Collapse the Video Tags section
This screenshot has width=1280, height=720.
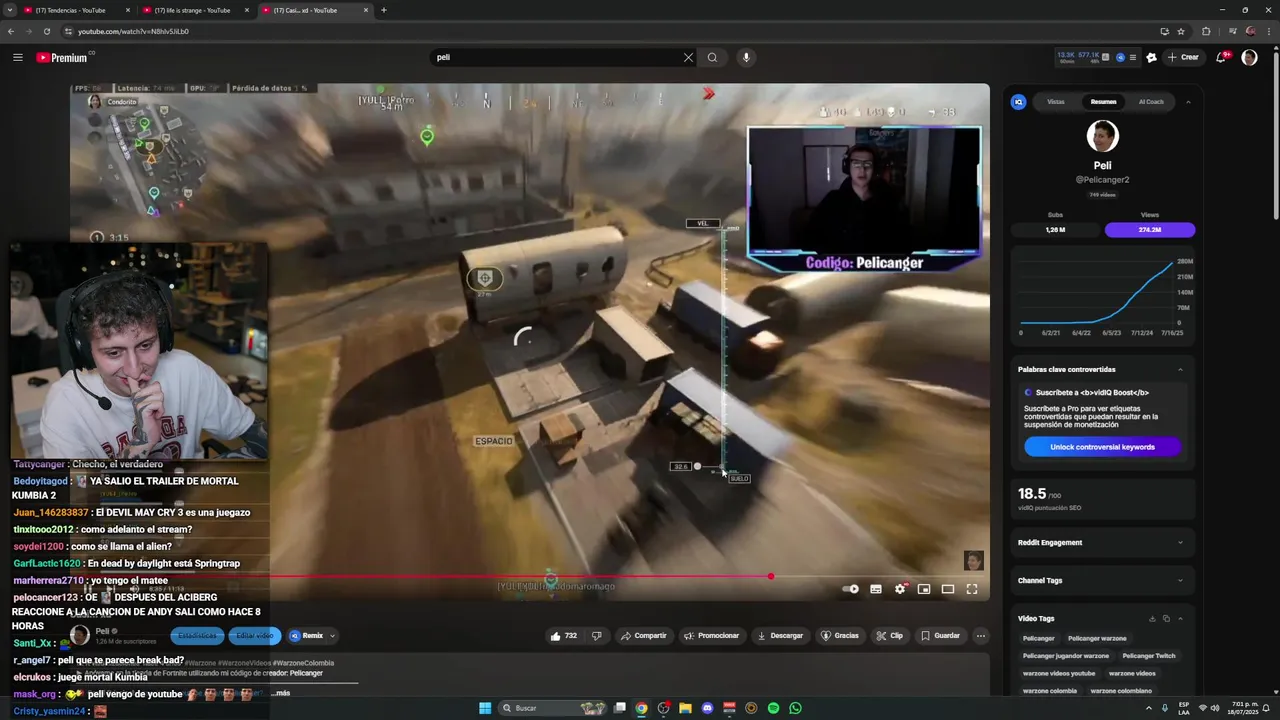[1180, 618]
